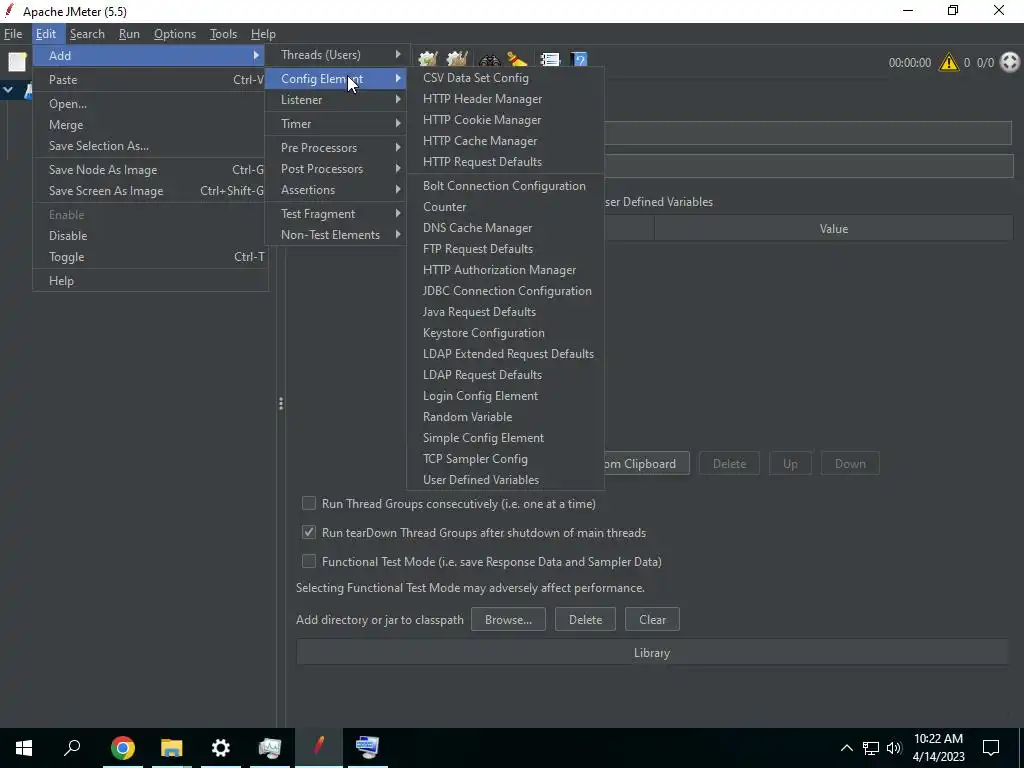Click the Clear results gear-broom icon
This screenshot has height=768, width=1024.
click(x=428, y=61)
